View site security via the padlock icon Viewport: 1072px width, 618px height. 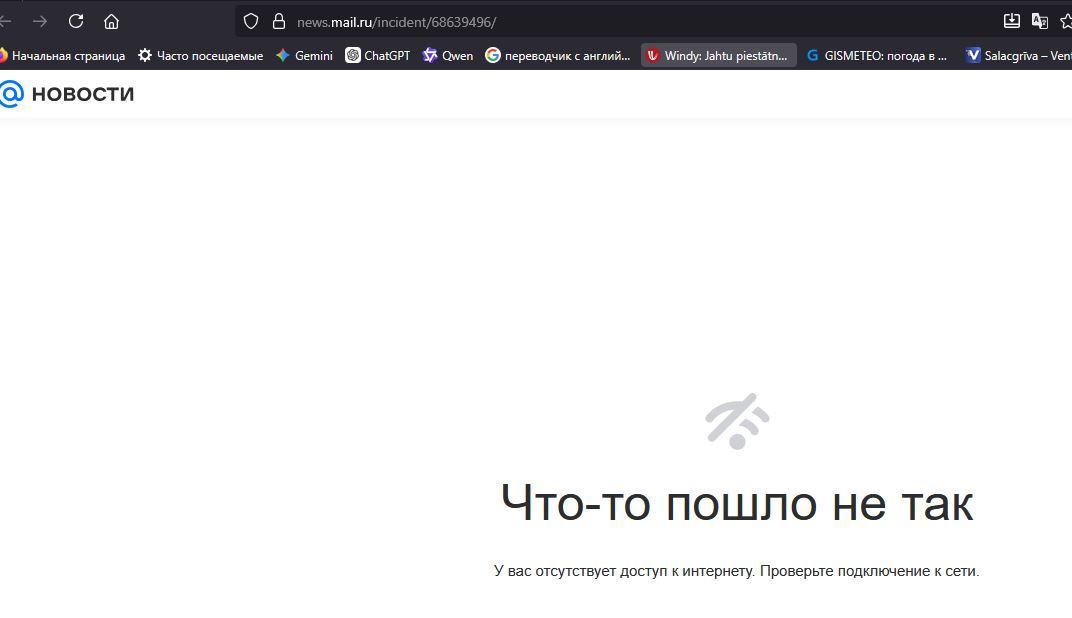point(279,22)
